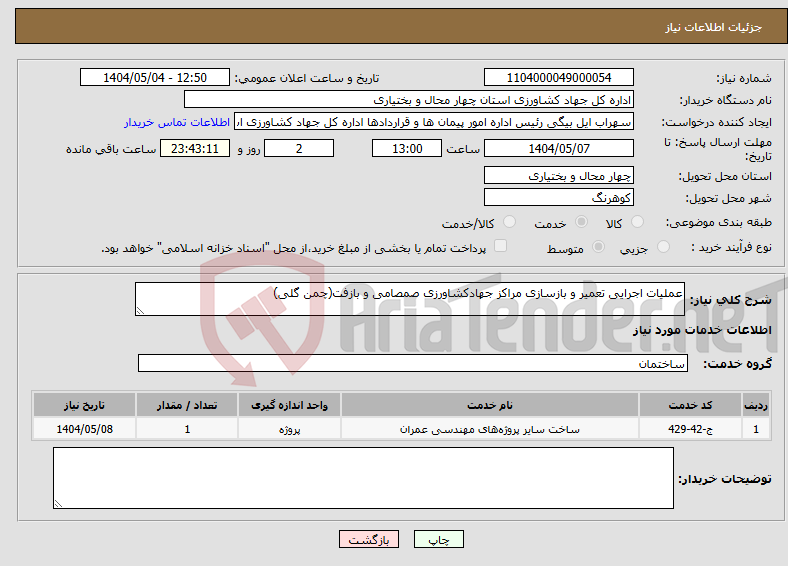Viewport: 788px width, 566px height.
Task: Click the remaining time field 23:43:11
Action: [195, 148]
